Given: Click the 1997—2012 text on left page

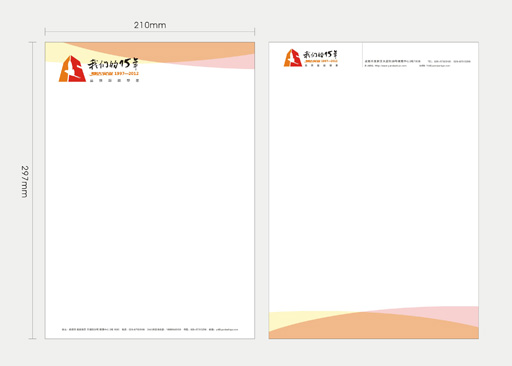Looking at the screenshot, I should 126,73.
